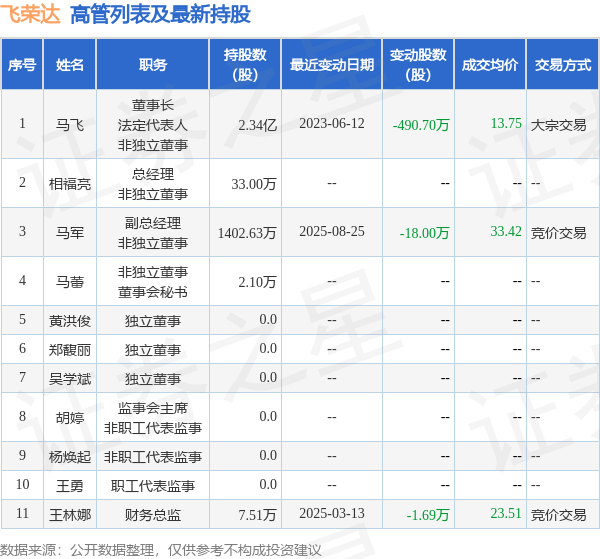The width and height of the screenshot is (600, 559).
Task: Click holdings value 1402.63万
Action: point(247,233)
